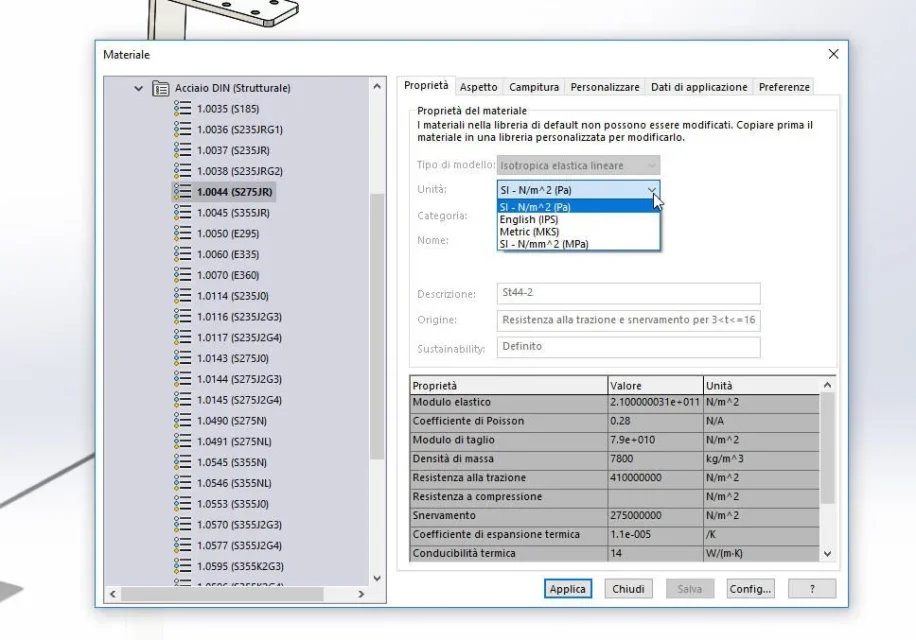Click the Applica button
This screenshot has width=916, height=640.
(x=568, y=589)
